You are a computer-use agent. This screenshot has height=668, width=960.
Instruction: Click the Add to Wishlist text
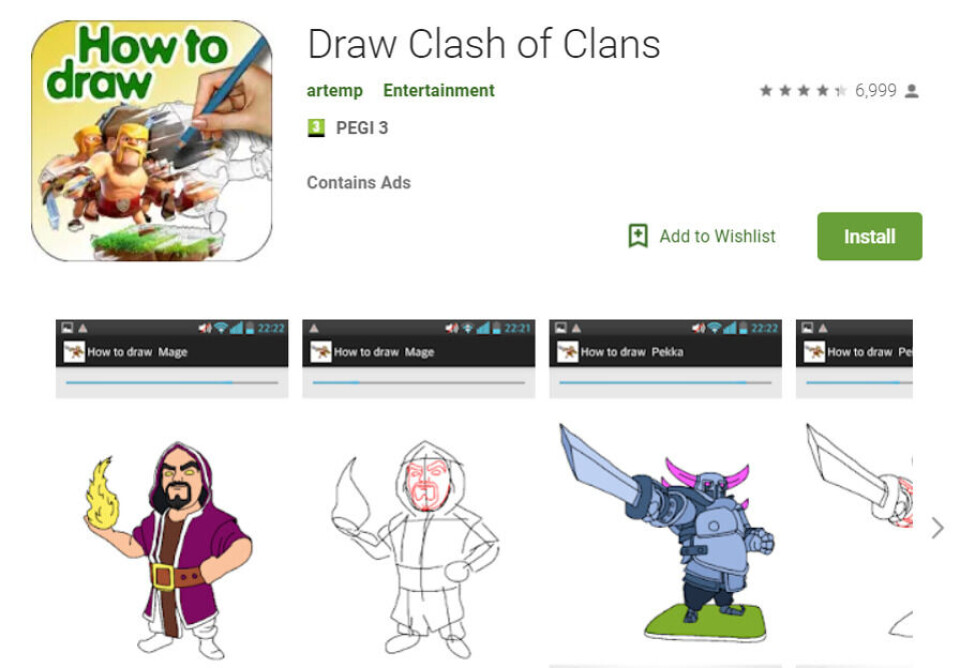click(x=717, y=236)
